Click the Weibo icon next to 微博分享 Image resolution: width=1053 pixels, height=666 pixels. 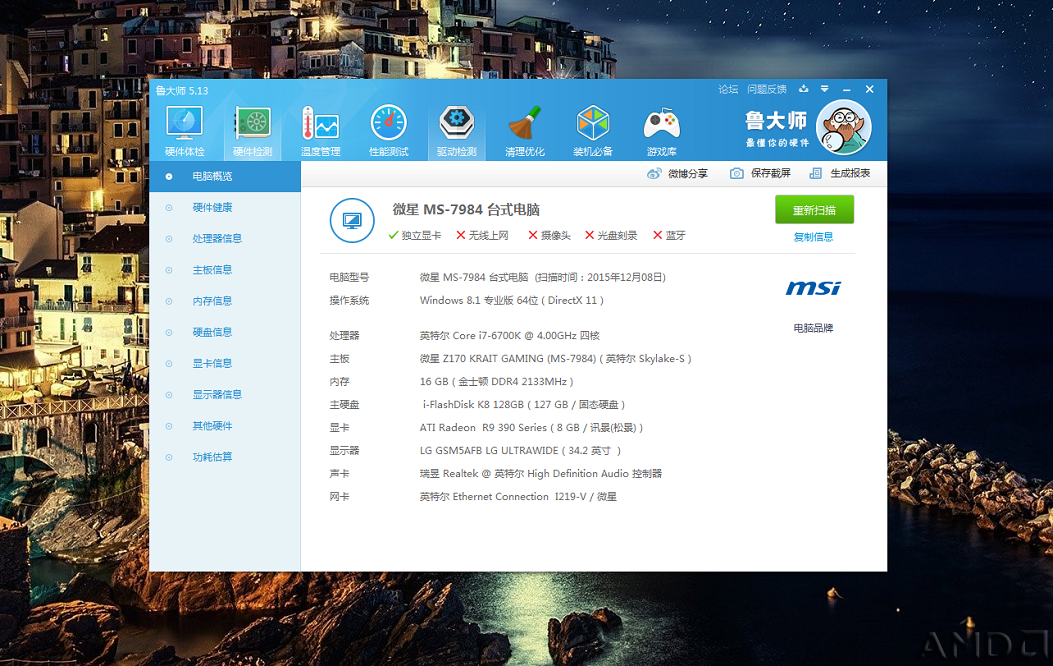(654, 173)
